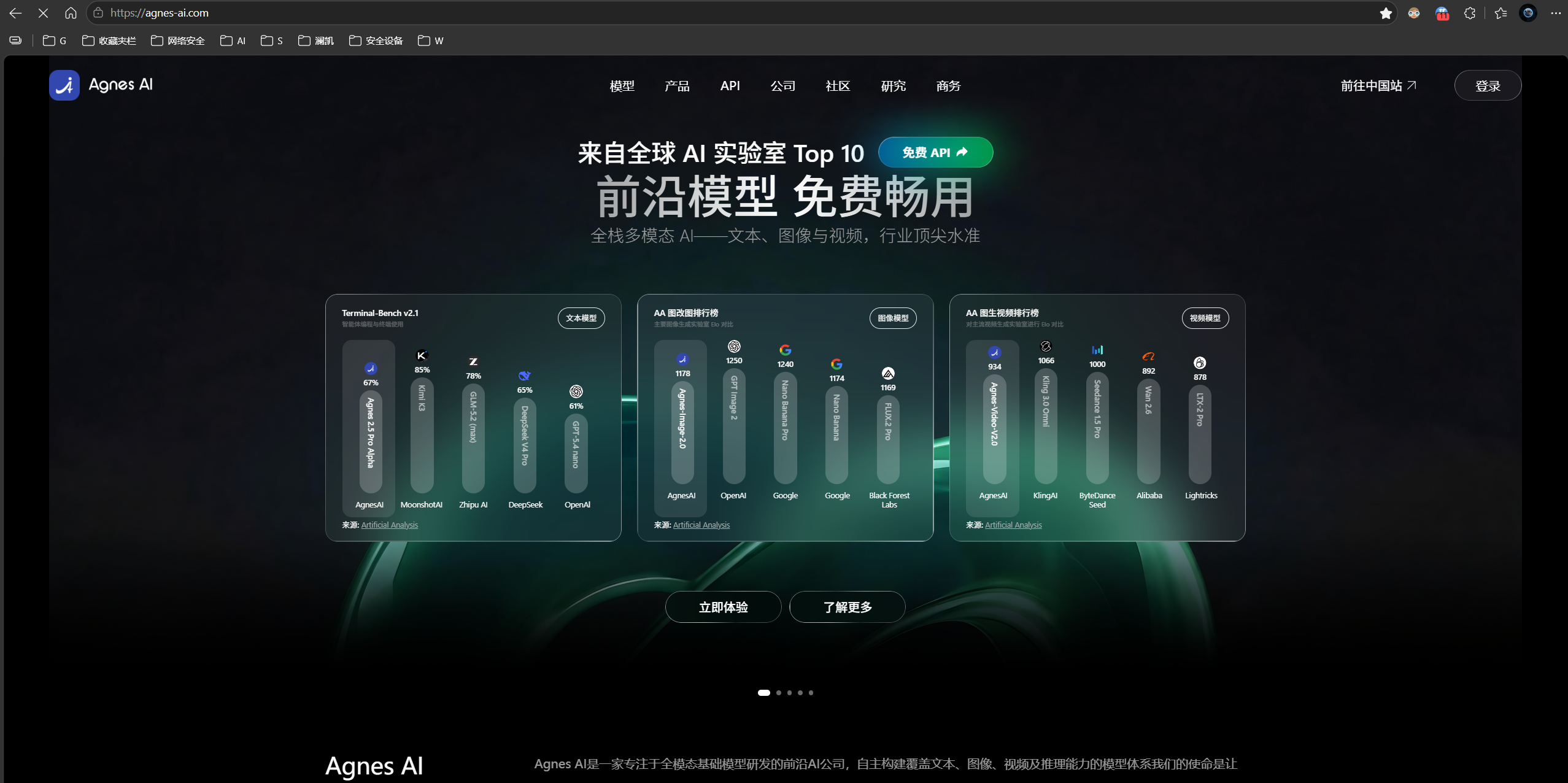Click the Black Forest Labs logo
Viewport: 1568px width, 783px height.
coord(888,373)
